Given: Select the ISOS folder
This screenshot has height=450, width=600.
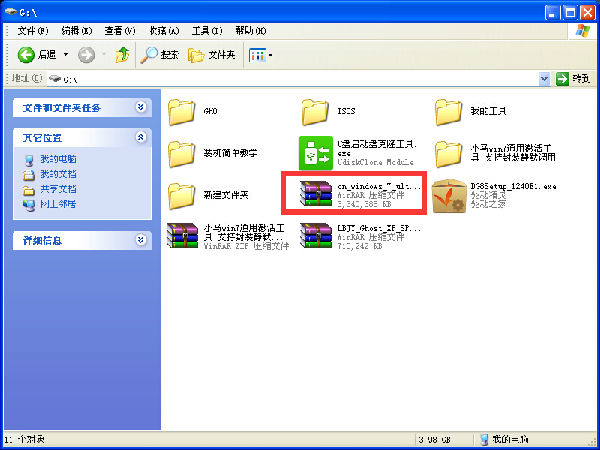Looking at the screenshot, I should point(316,110).
